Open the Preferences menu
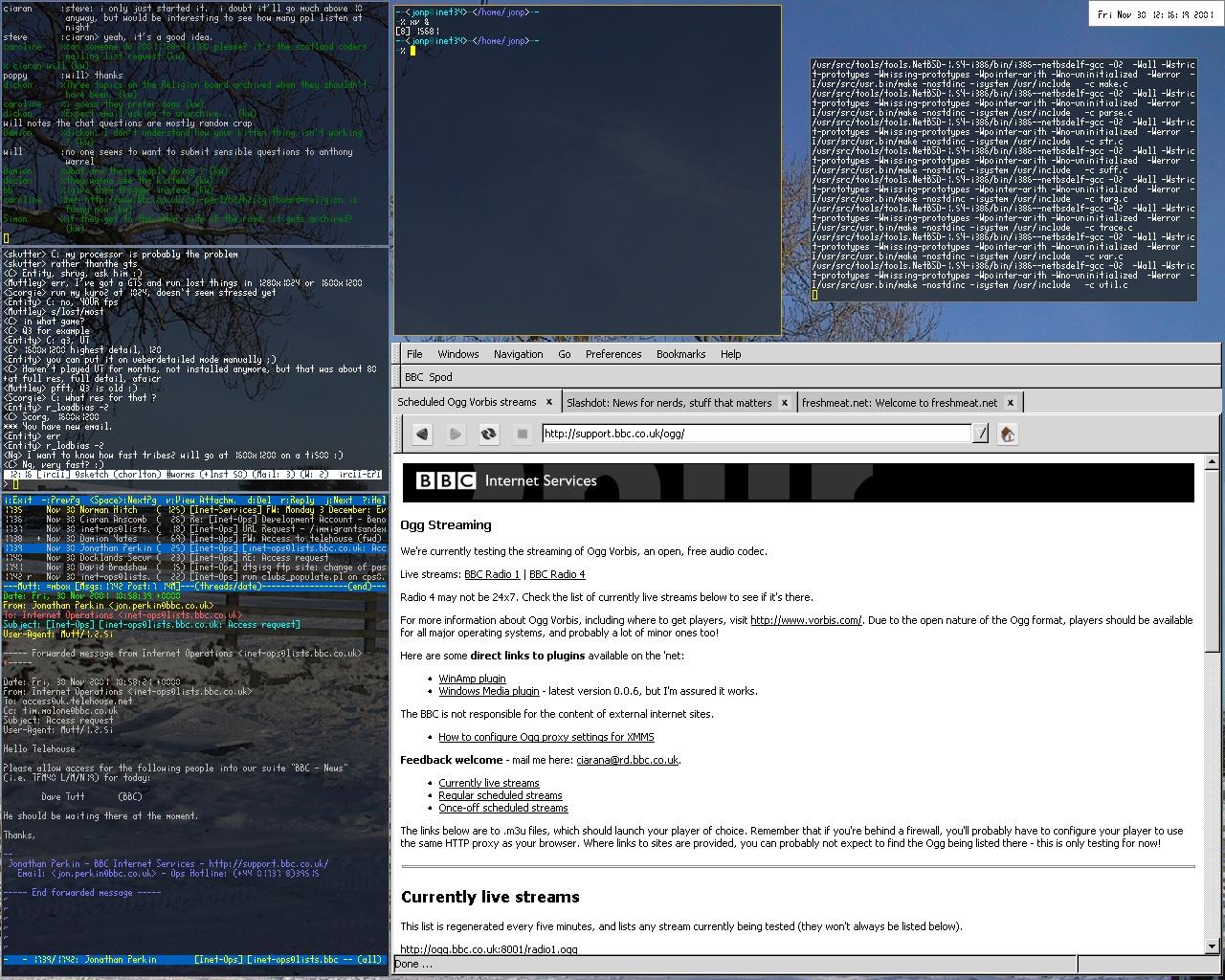 (x=613, y=354)
